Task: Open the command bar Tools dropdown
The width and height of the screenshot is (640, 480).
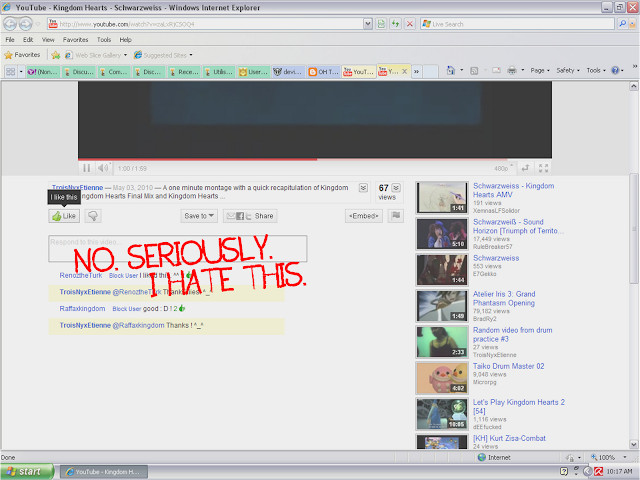Action: (596, 70)
